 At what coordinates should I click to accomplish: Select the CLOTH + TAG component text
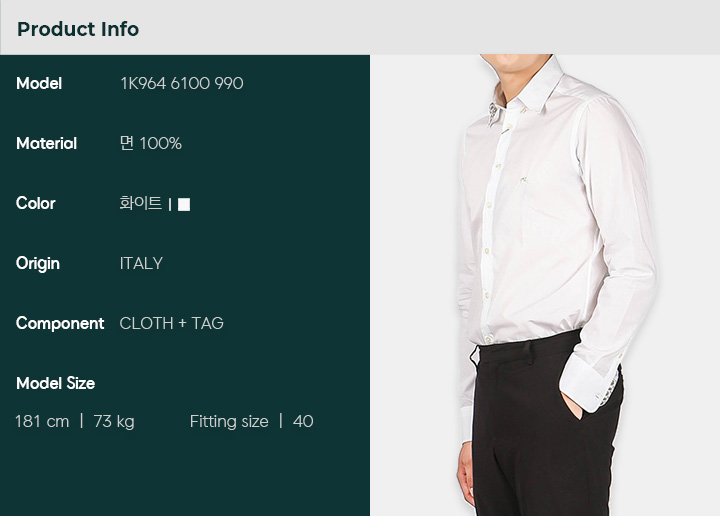tap(171, 323)
